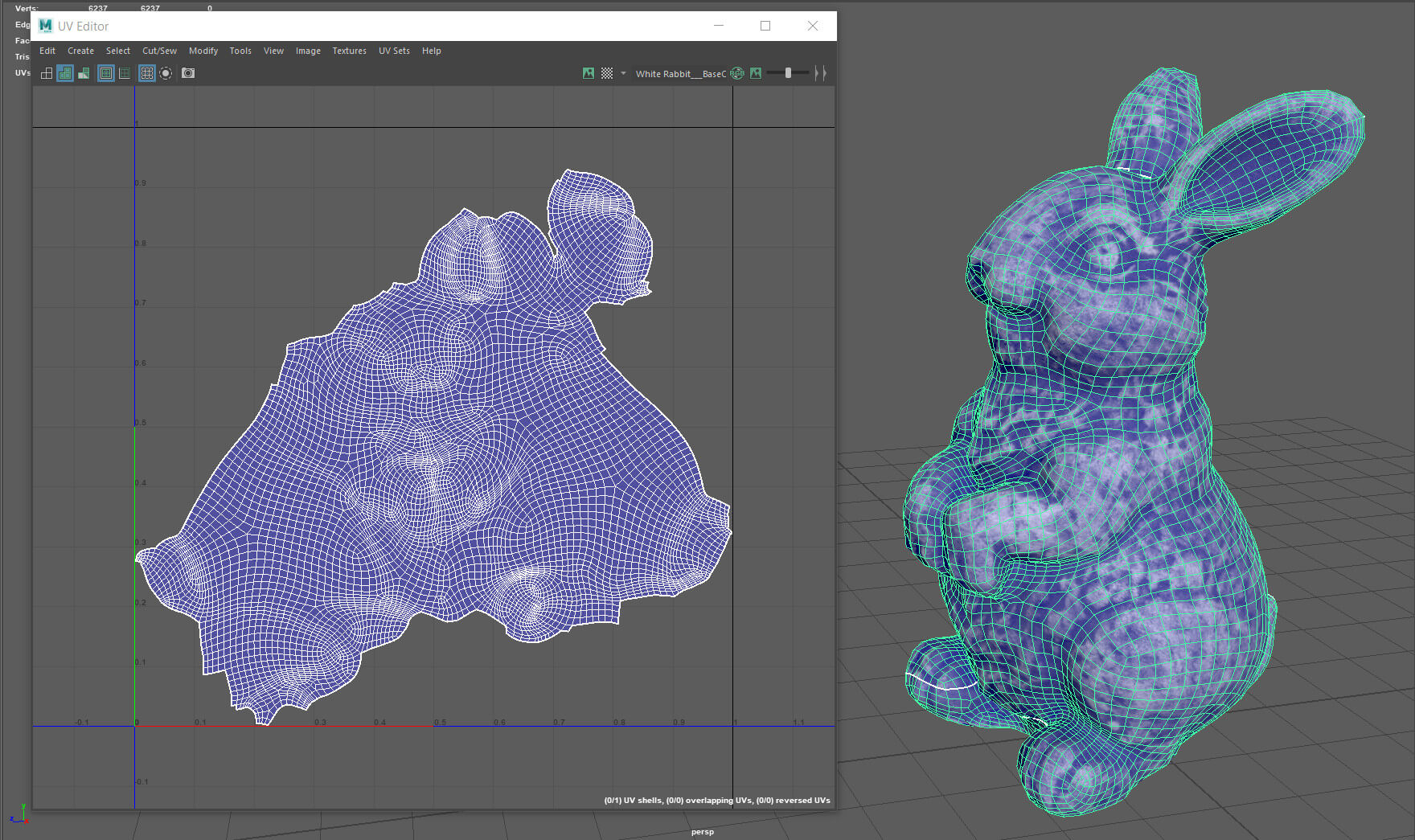The image size is (1415, 840).
Task: Click the UV distortion display icon
Action: (84, 73)
